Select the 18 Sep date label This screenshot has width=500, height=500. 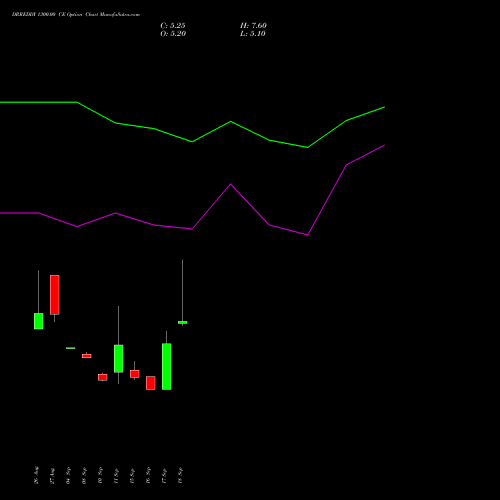[x=180, y=475]
